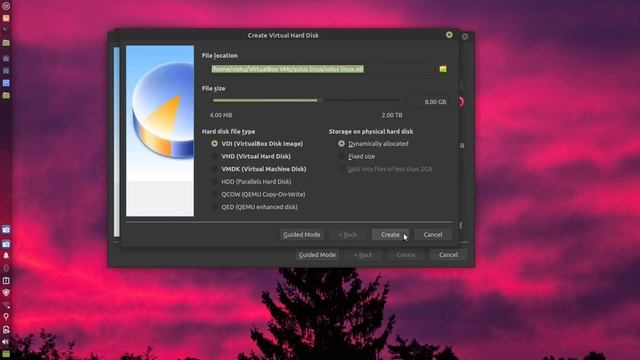Click the Create button in the hard disk dialog
Viewport: 640px width, 360px height.
coord(390,235)
